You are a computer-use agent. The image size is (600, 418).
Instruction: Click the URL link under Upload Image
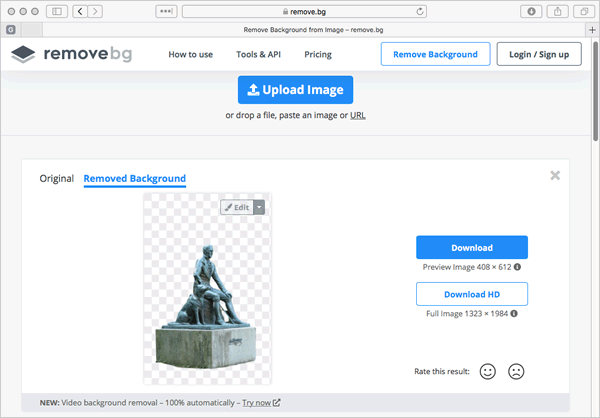[x=357, y=115]
